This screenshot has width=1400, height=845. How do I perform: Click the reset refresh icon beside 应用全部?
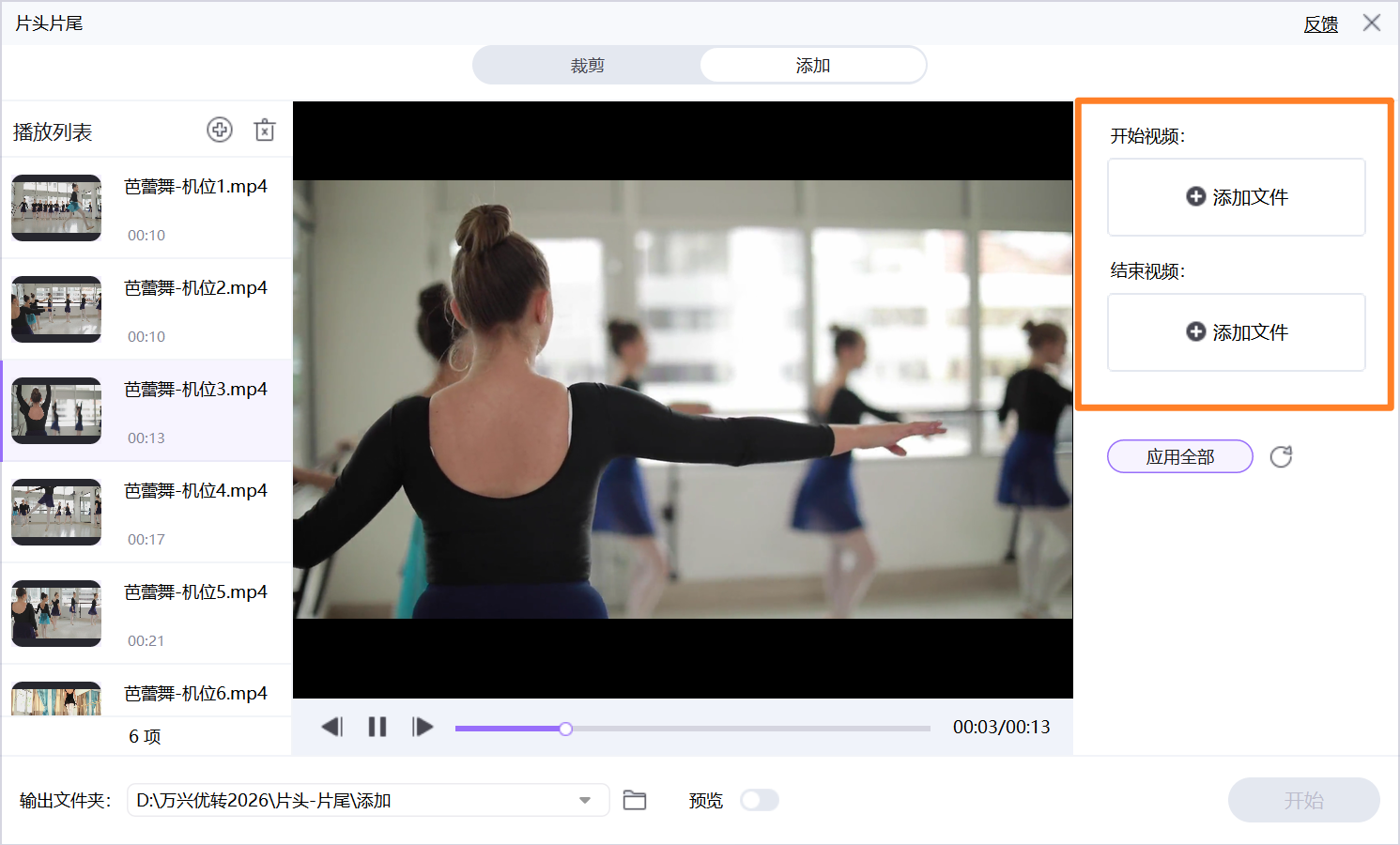click(x=1281, y=457)
